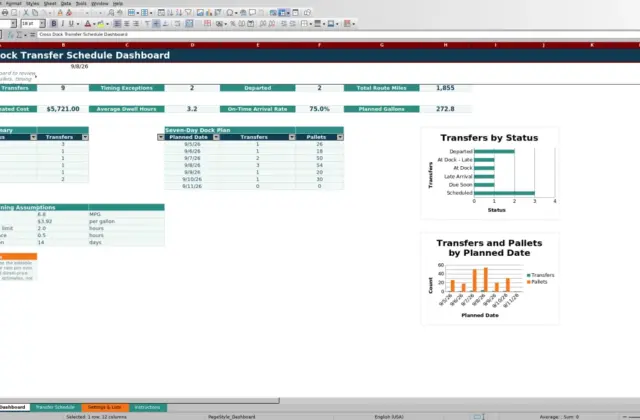640x420 pixels.
Task: Click the Insert Comment icon
Action: [252, 13]
